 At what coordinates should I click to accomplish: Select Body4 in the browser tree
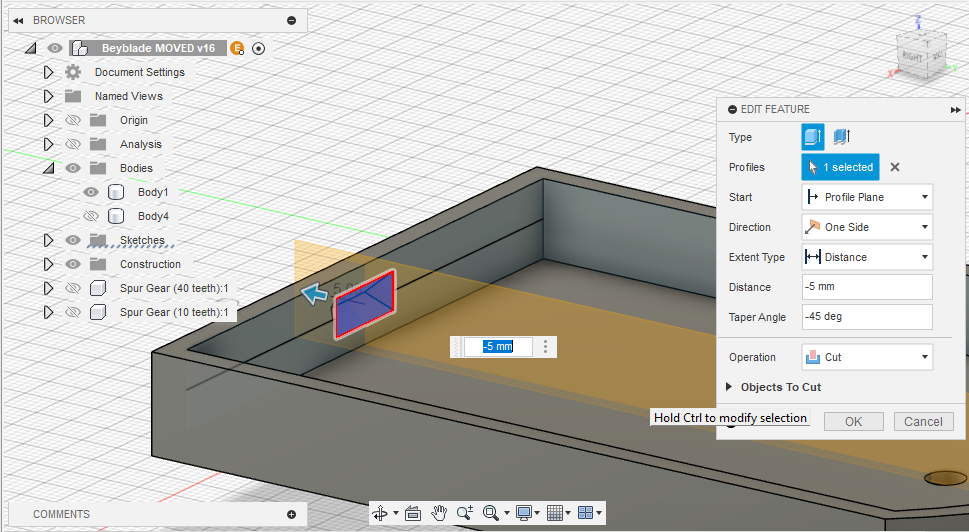(x=153, y=216)
